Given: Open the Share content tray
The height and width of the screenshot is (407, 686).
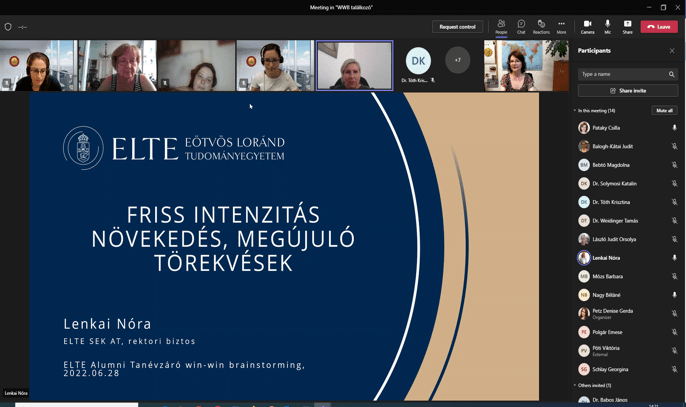Looking at the screenshot, I should tap(627, 26).
